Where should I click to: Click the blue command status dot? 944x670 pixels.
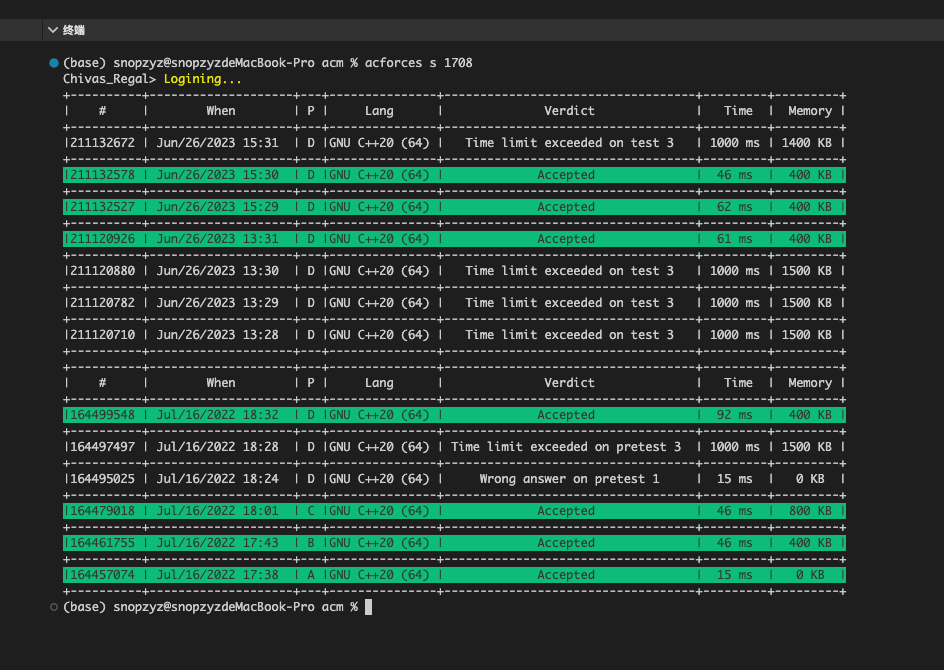tap(54, 63)
